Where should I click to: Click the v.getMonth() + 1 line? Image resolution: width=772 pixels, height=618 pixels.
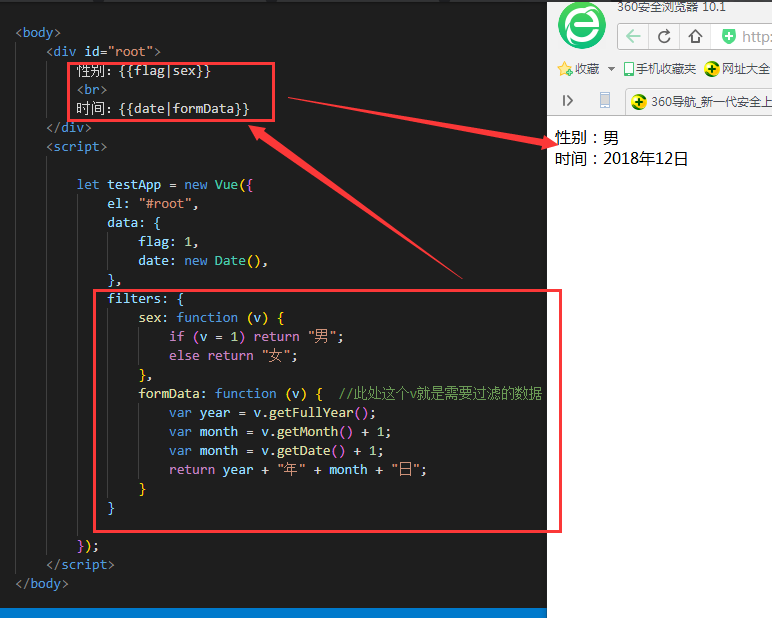point(280,432)
